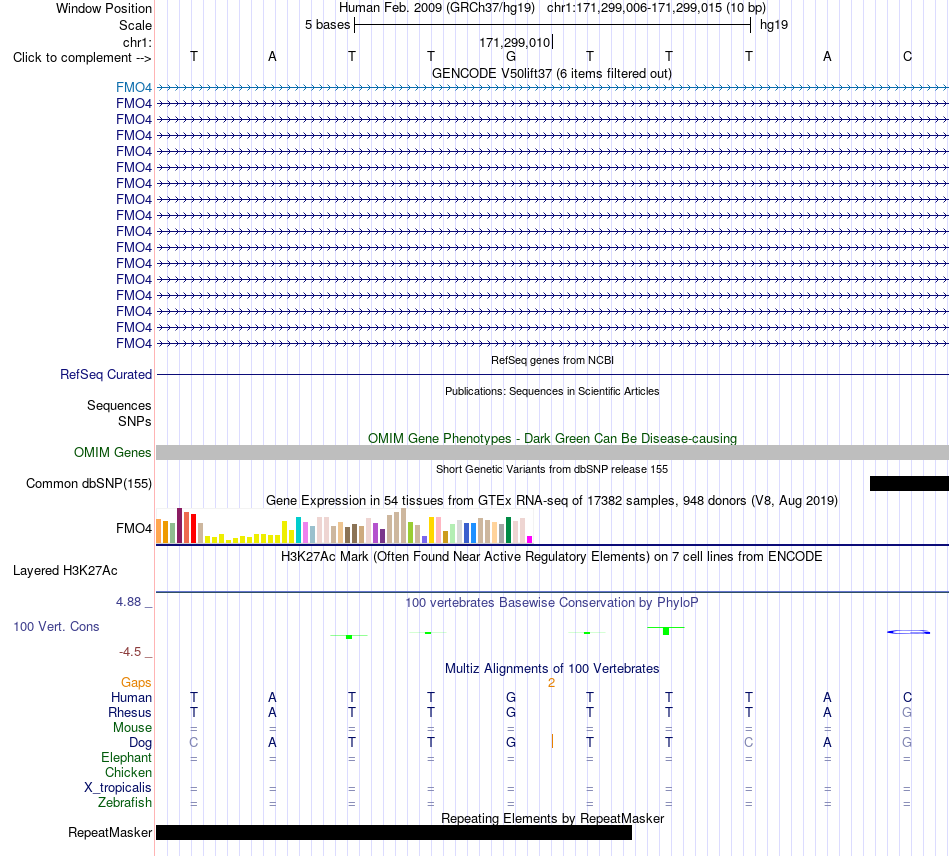Click the Dog alignment row label
This screenshot has height=856, width=950.
tap(141, 743)
